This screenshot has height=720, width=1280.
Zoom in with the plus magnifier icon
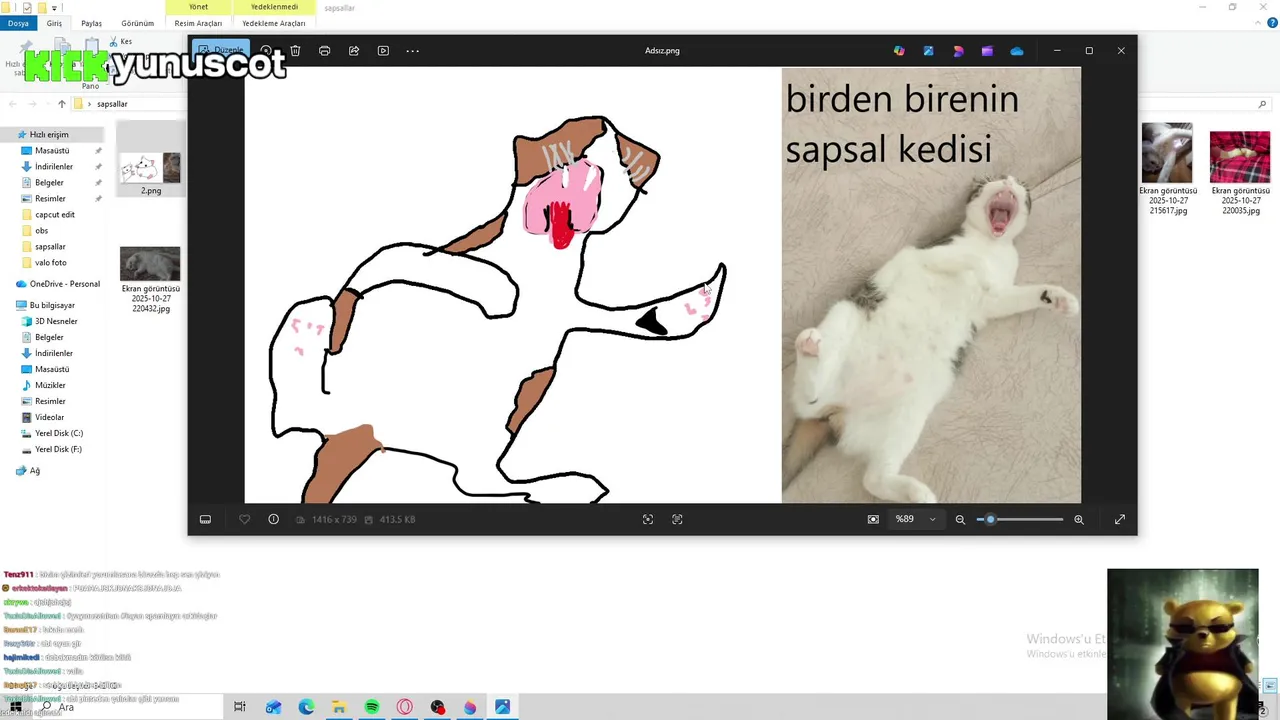(1078, 519)
